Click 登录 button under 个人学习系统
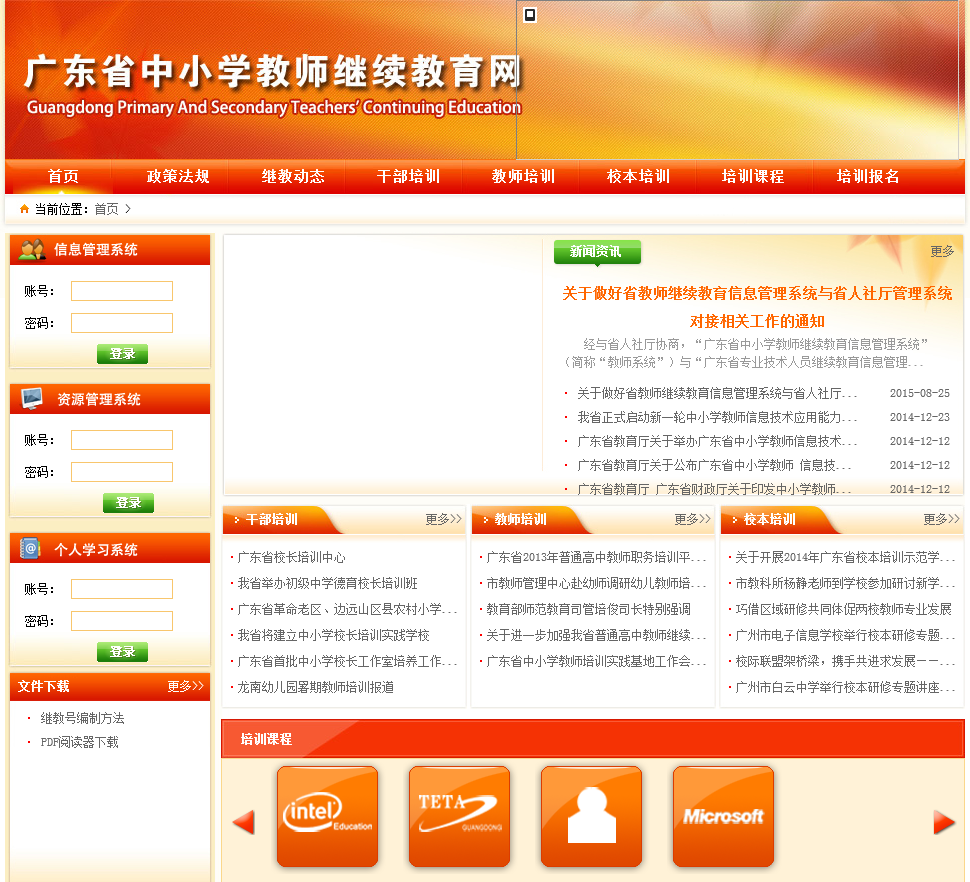The image size is (970, 882). click(122, 652)
